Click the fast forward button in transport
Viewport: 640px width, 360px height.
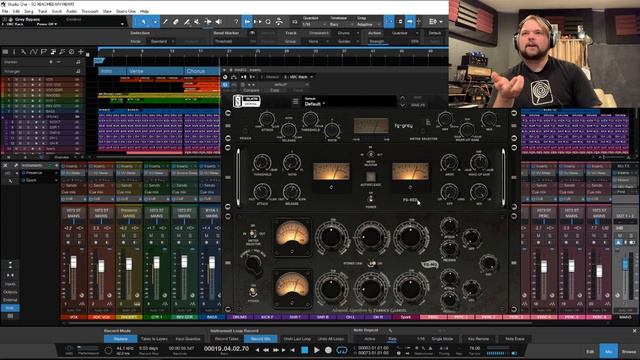(276, 350)
